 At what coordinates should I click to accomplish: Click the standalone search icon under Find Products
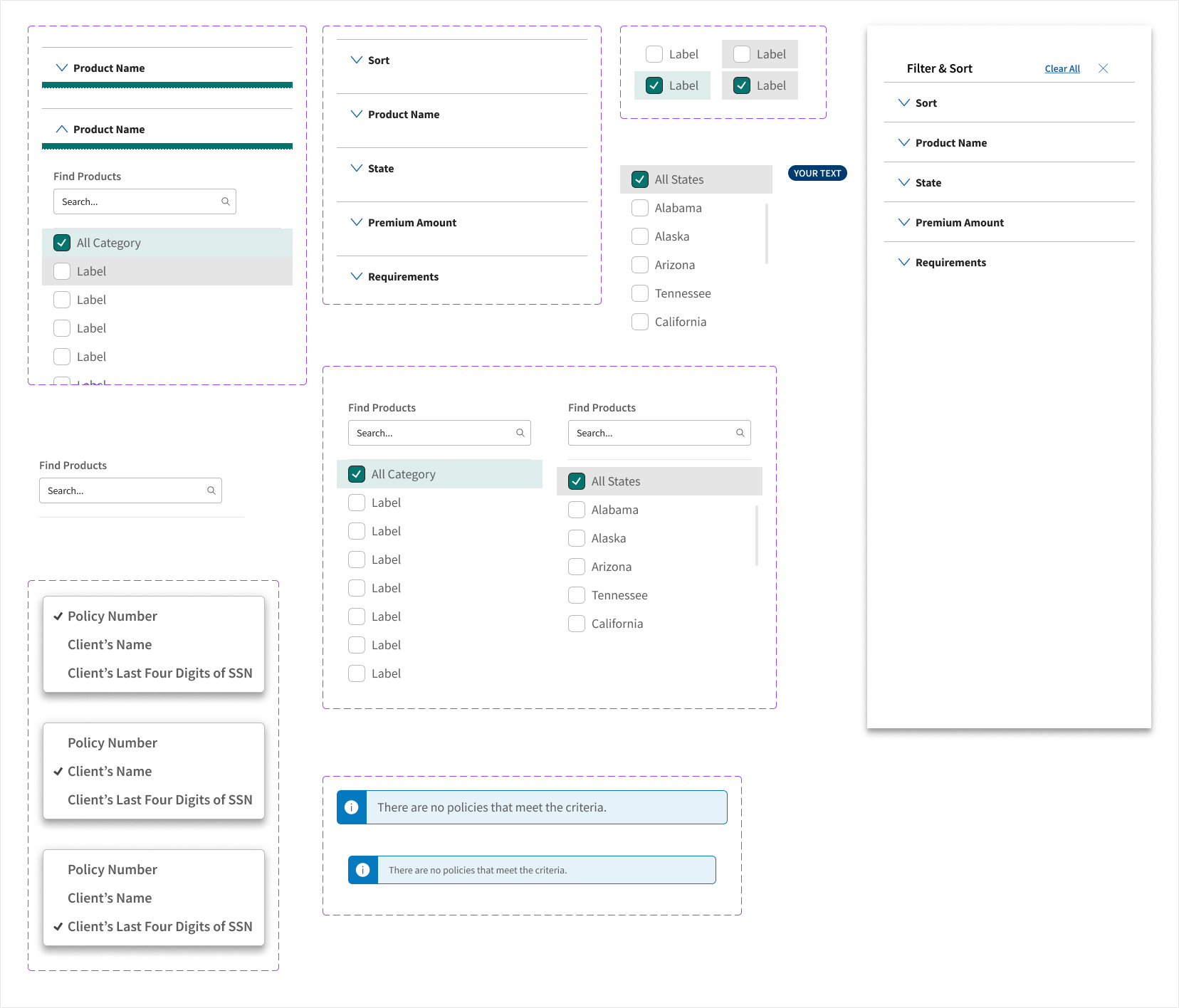(211, 490)
